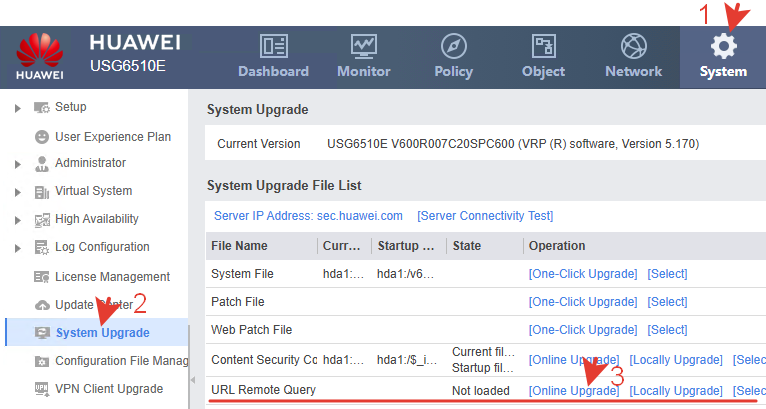Viewport: 766px width, 409px height.
Task: Click the Server Connectivity Test link
Action: 485,216
